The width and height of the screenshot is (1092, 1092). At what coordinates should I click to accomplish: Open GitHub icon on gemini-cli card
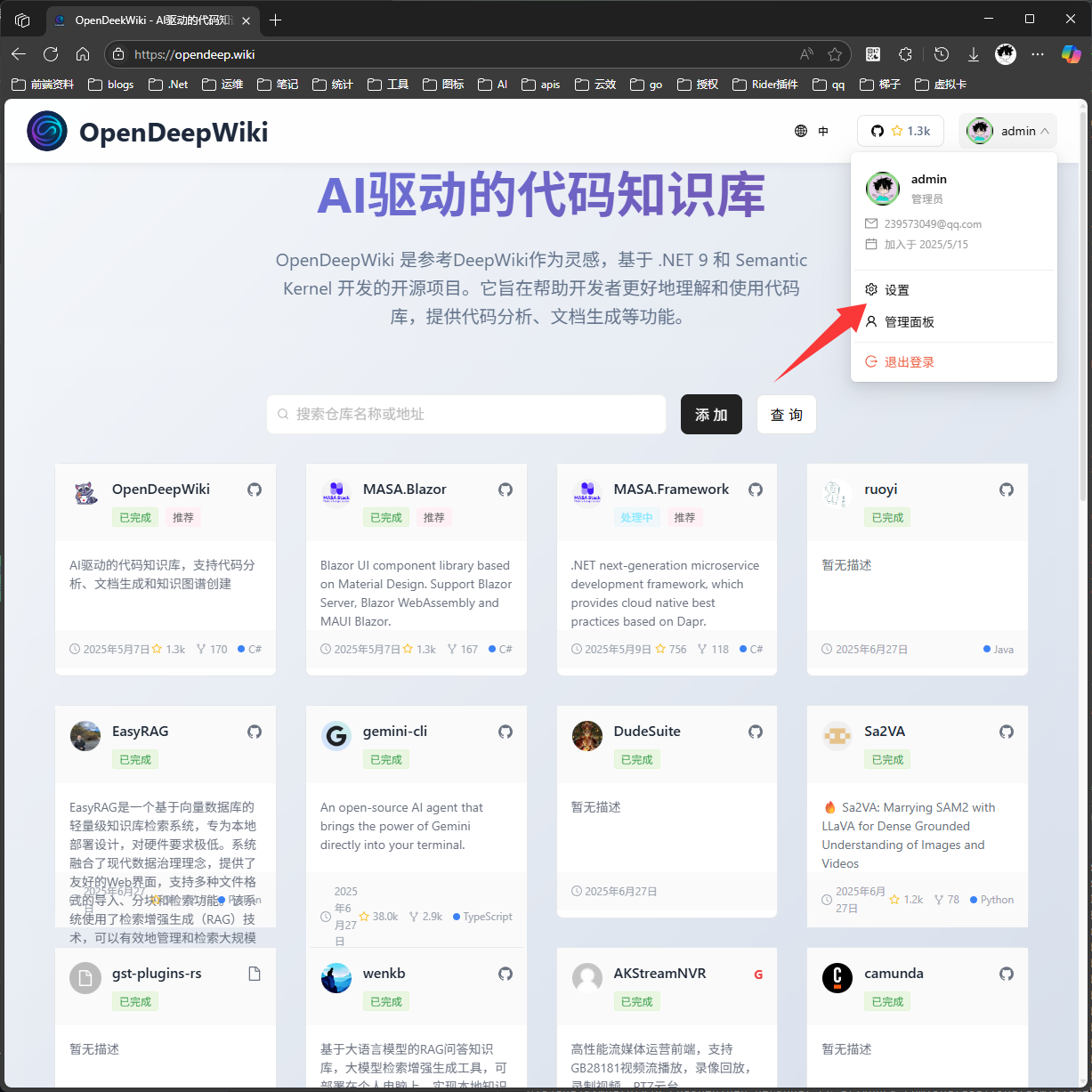coord(506,732)
